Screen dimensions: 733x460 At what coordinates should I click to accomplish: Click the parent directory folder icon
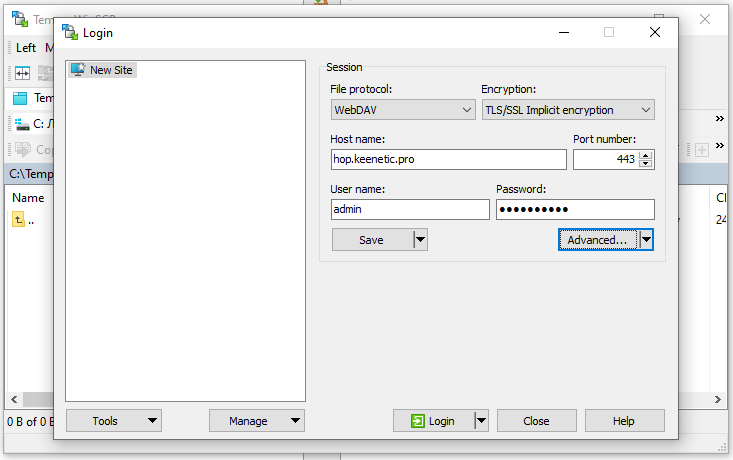click(18, 220)
